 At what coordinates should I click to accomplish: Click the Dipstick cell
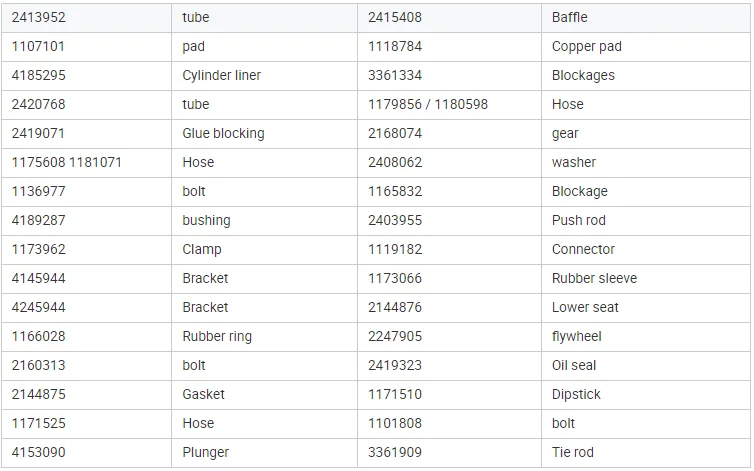[576, 394]
